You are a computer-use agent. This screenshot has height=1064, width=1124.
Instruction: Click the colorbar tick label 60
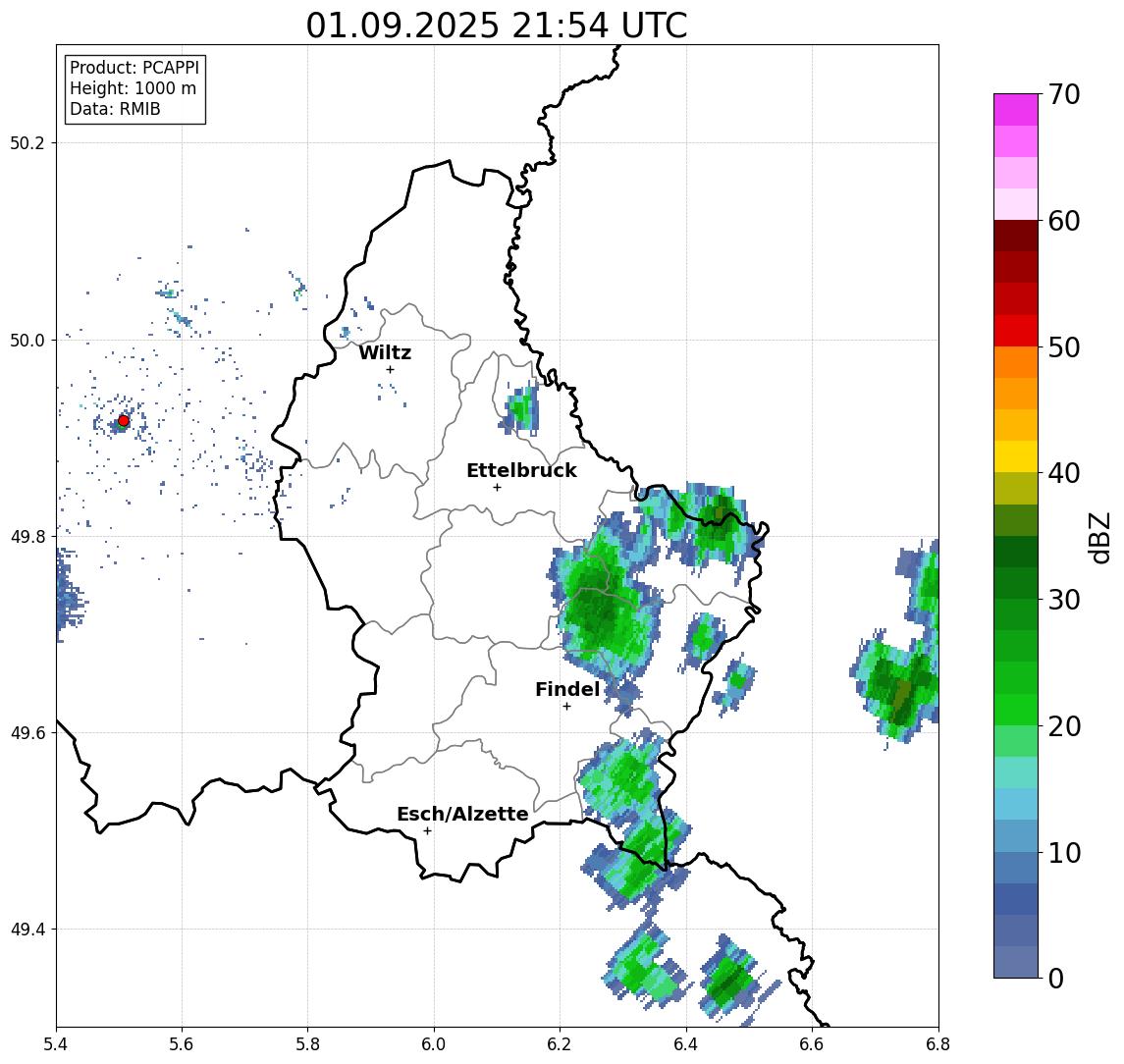[1064, 222]
